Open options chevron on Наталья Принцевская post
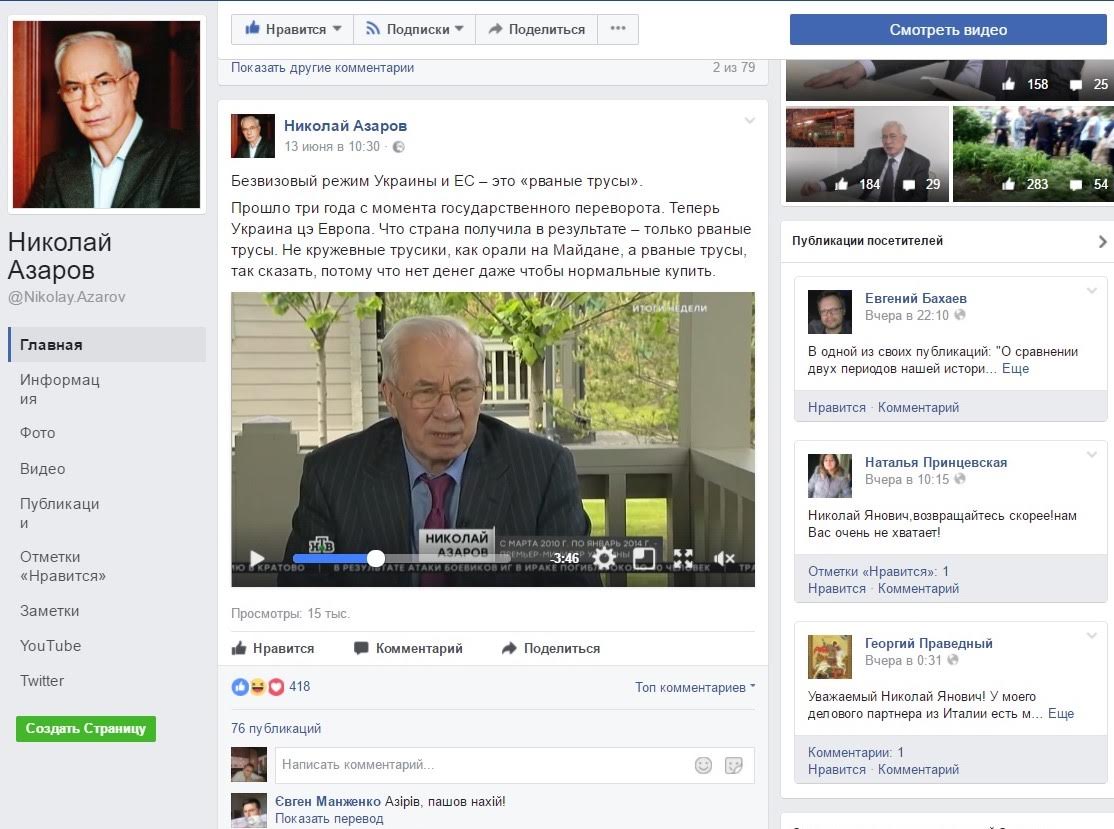The height and width of the screenshot is (829, 1114). click(x=1092, y=455)
